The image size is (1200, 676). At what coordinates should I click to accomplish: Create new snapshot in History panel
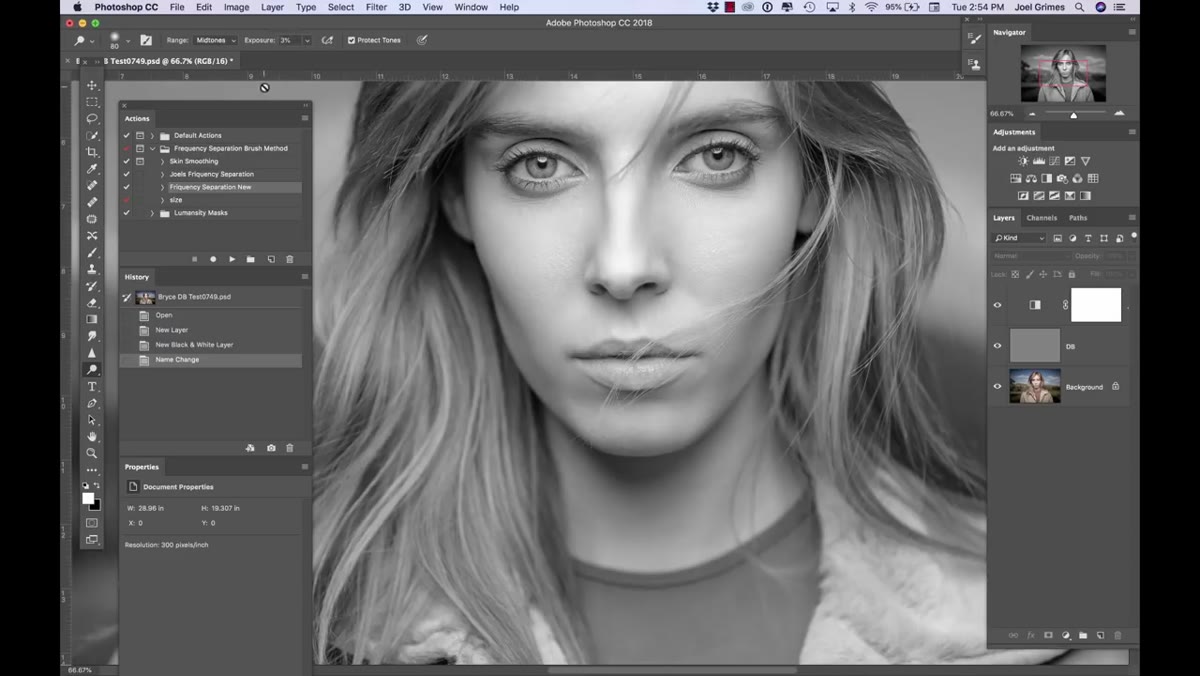point(271,448)
